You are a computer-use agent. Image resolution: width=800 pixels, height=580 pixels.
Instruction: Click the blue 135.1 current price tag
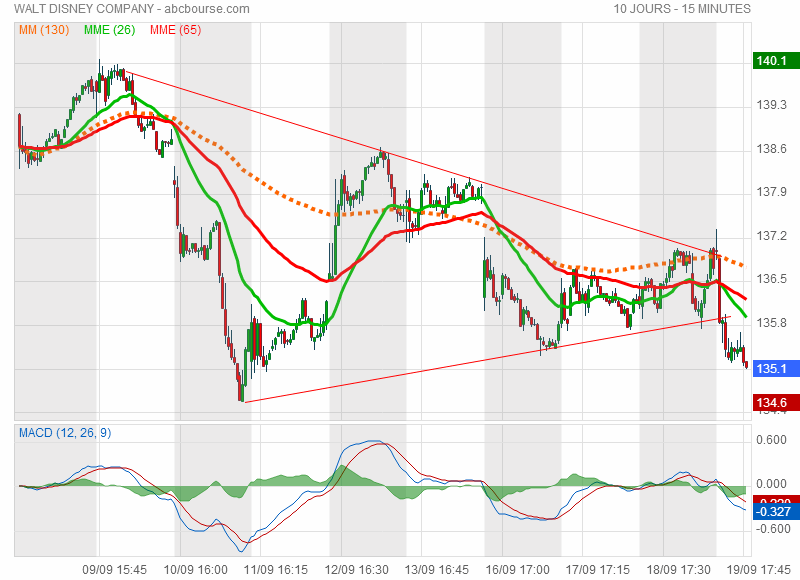click(776, 368)
